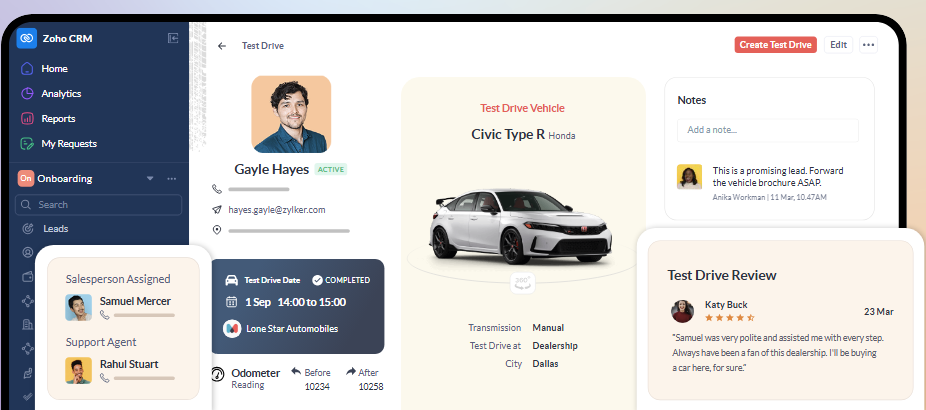Screen dimensions: 926x410
Task: Click the Rahul Stuart name
Action: point(129,364)
